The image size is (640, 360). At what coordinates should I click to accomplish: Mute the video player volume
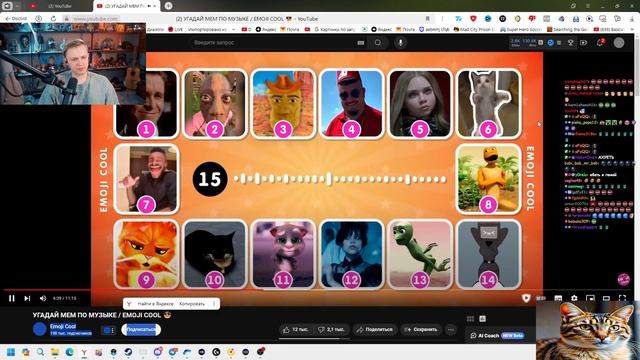tap(43, 298)
